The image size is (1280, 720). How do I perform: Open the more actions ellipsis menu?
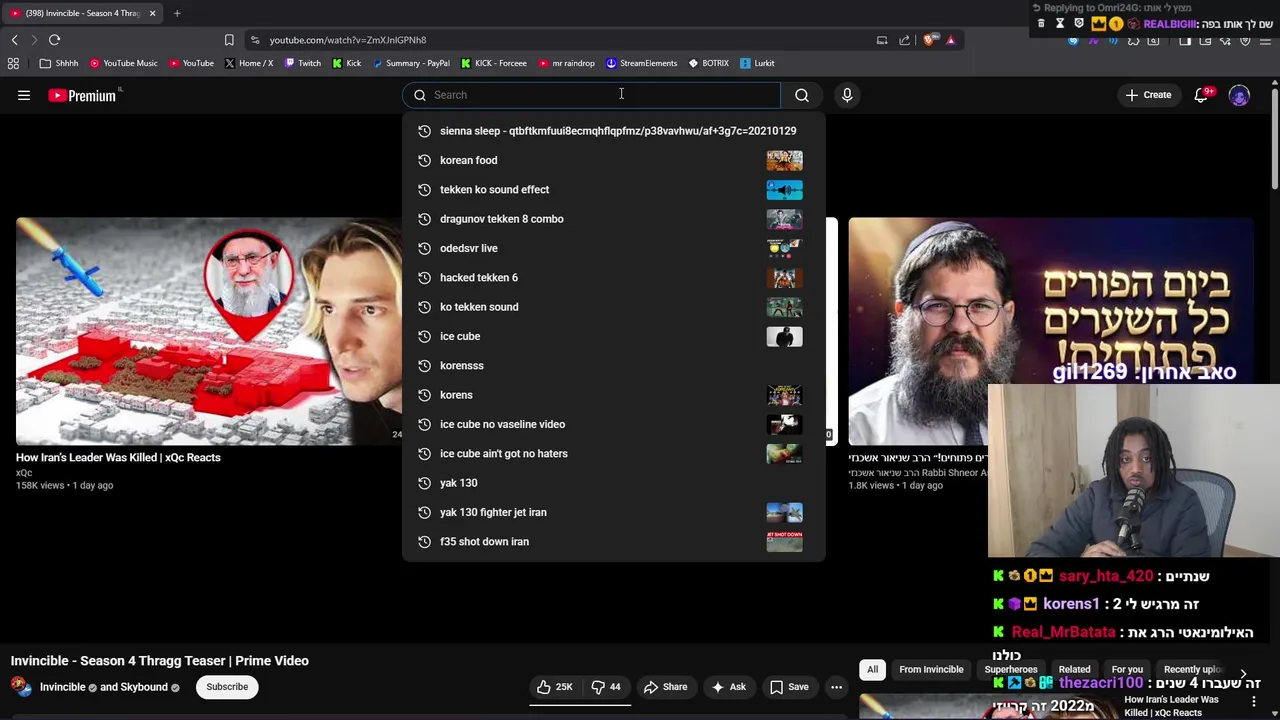pos(836,687)
